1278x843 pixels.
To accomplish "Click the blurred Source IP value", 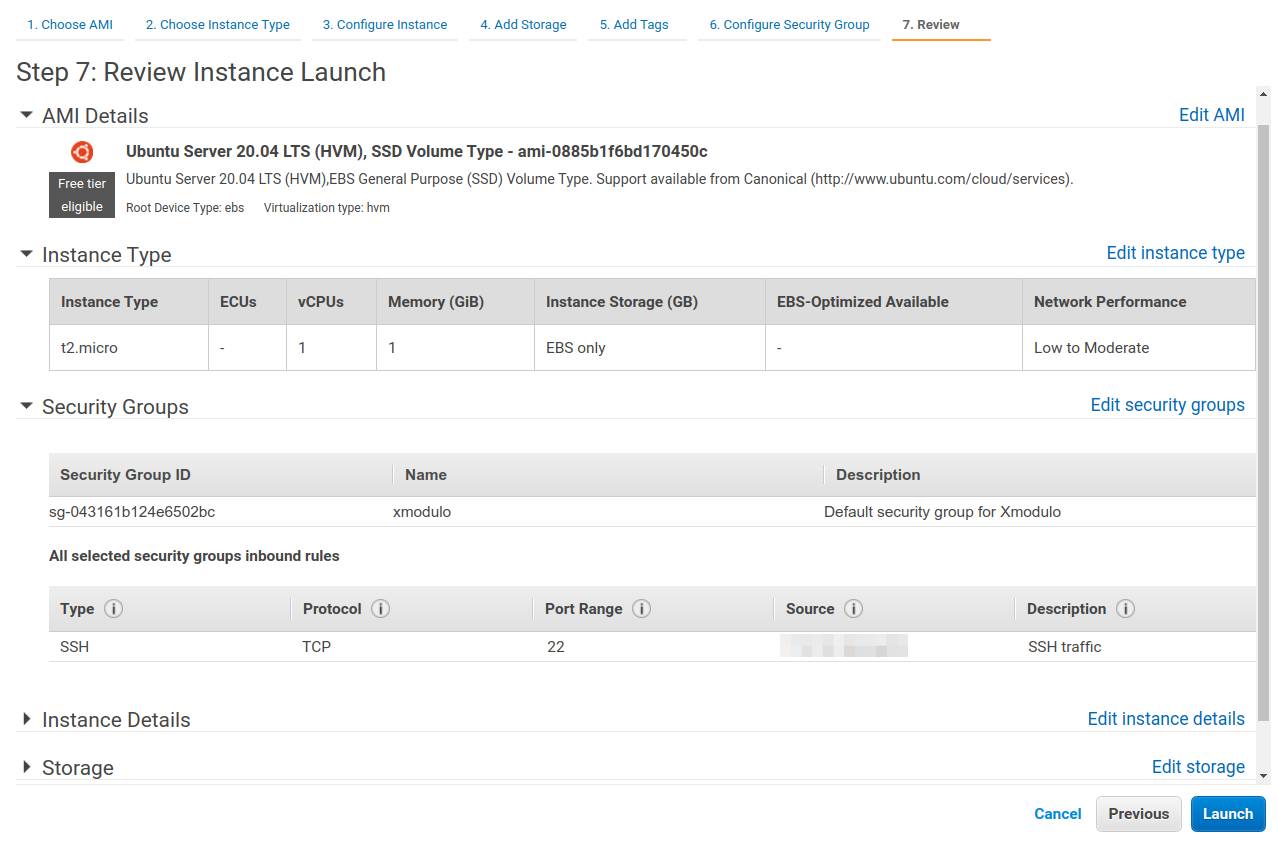I will click(x=844, y=645).
